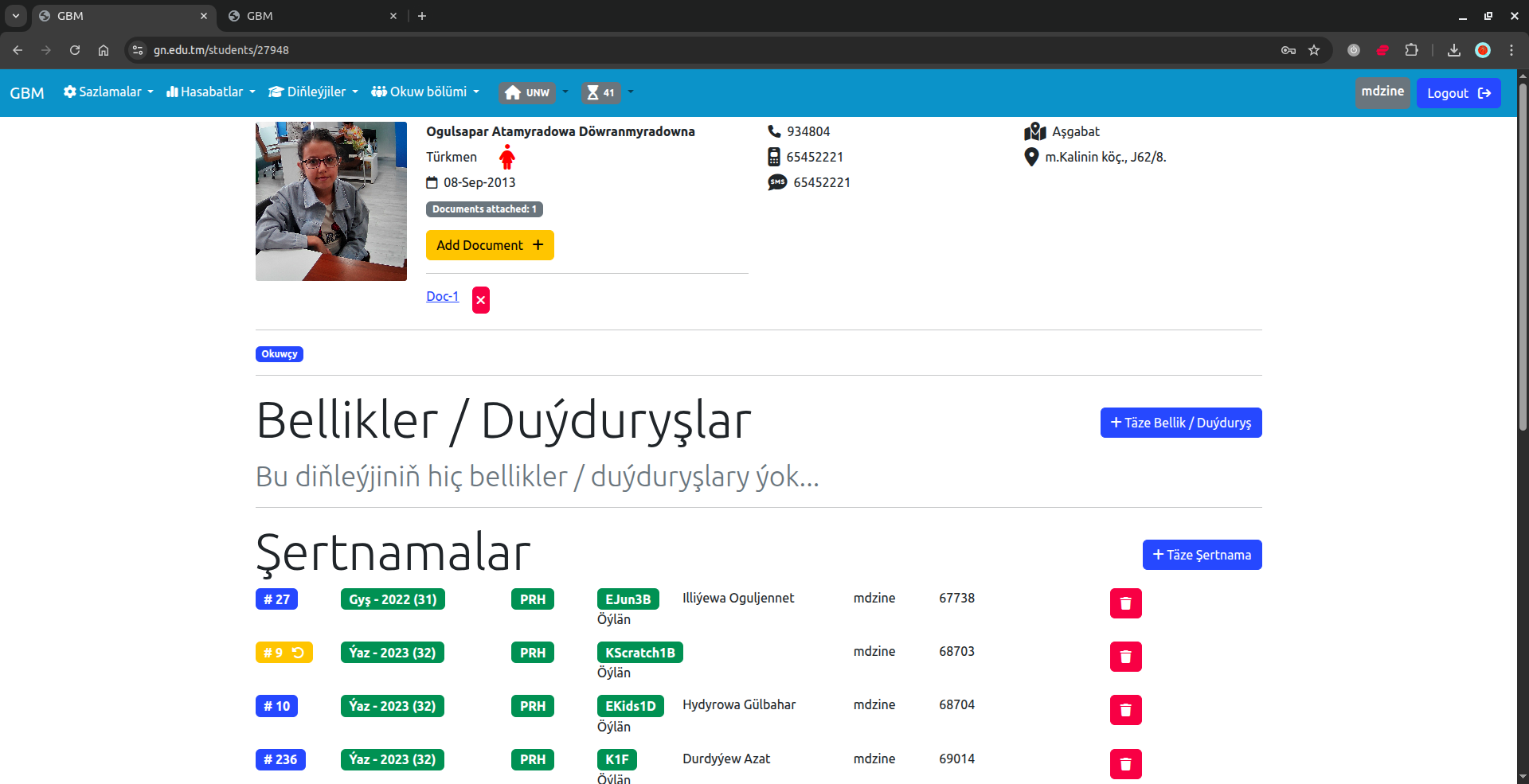This screenshot has height=784, width=1529.
Task: Remove Doc-1 using the red X icon
Action: click(x=481, y=300)
